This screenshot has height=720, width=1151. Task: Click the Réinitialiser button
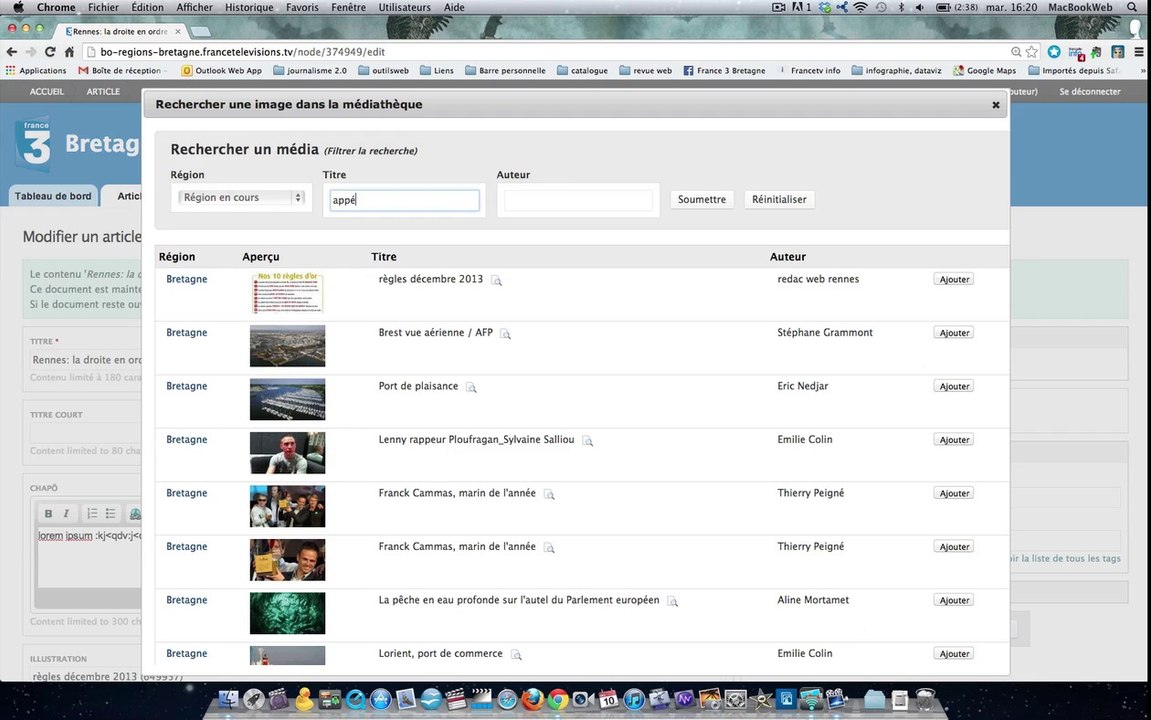(x=779, y=200)
